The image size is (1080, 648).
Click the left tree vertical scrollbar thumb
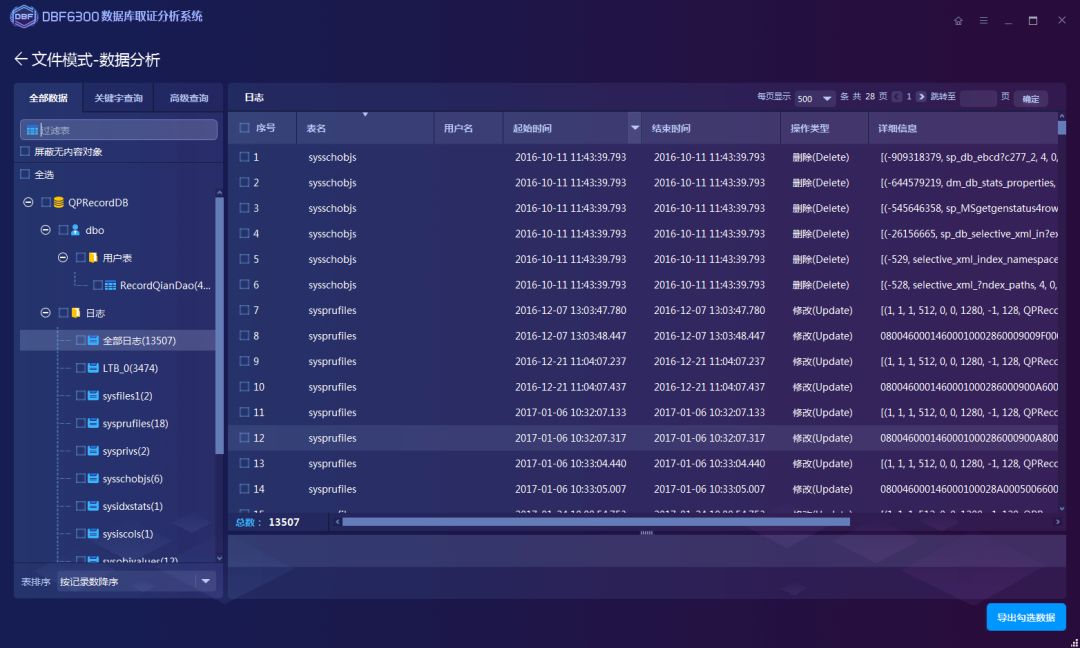coord(220,325)
